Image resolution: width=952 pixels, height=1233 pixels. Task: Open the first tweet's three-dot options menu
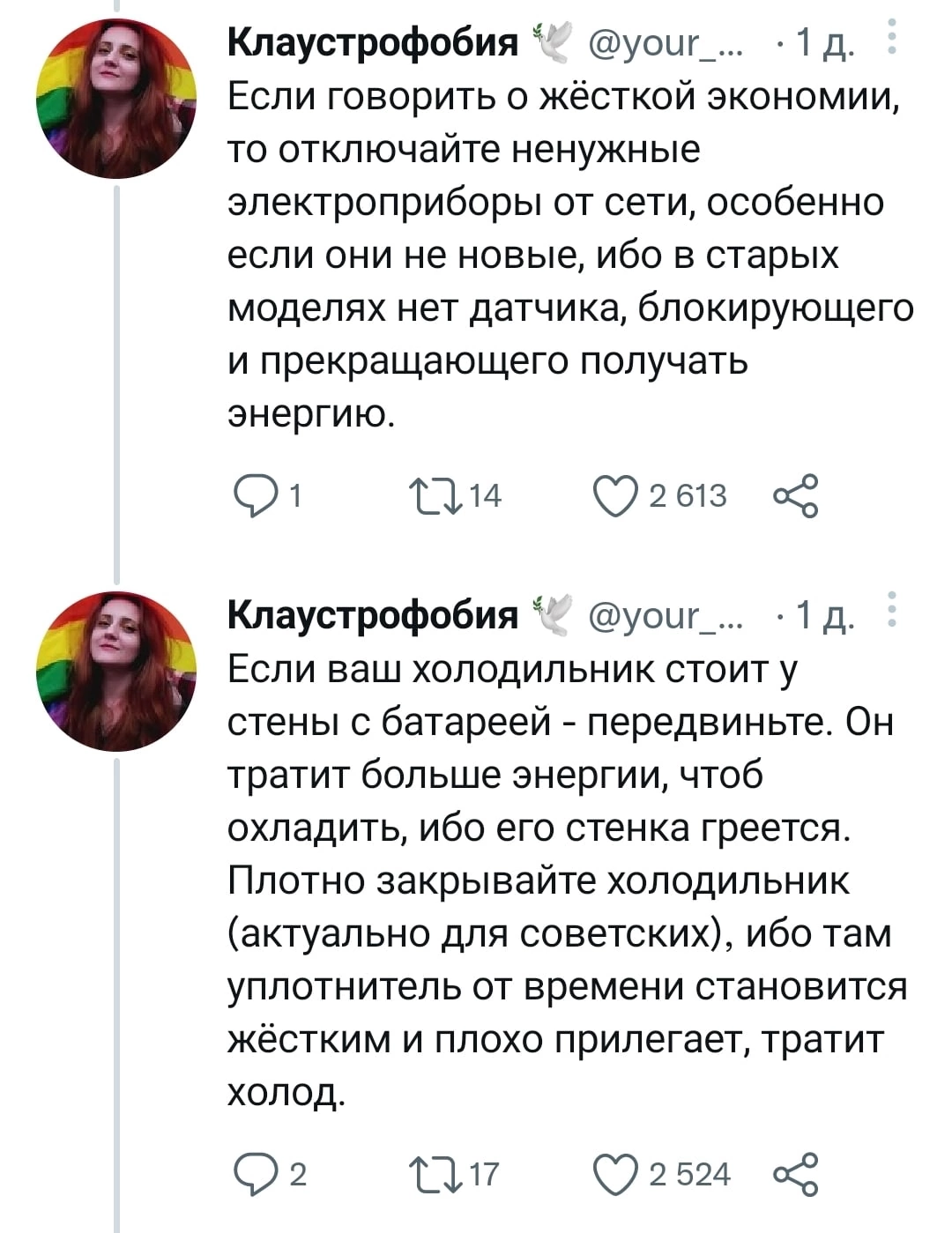click(892, 41)
